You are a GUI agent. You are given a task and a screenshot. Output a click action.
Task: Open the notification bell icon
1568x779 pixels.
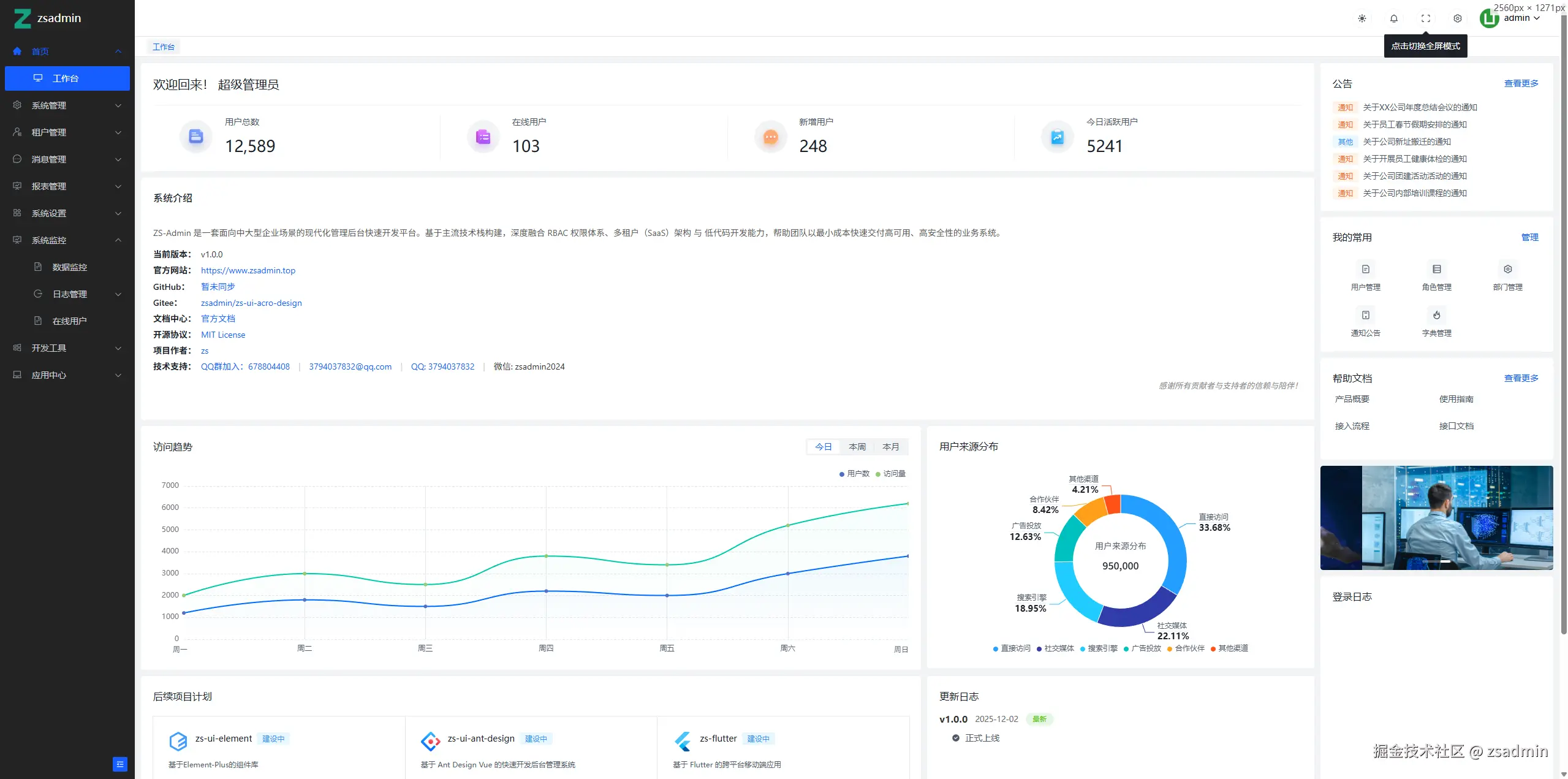point(1393,18)
